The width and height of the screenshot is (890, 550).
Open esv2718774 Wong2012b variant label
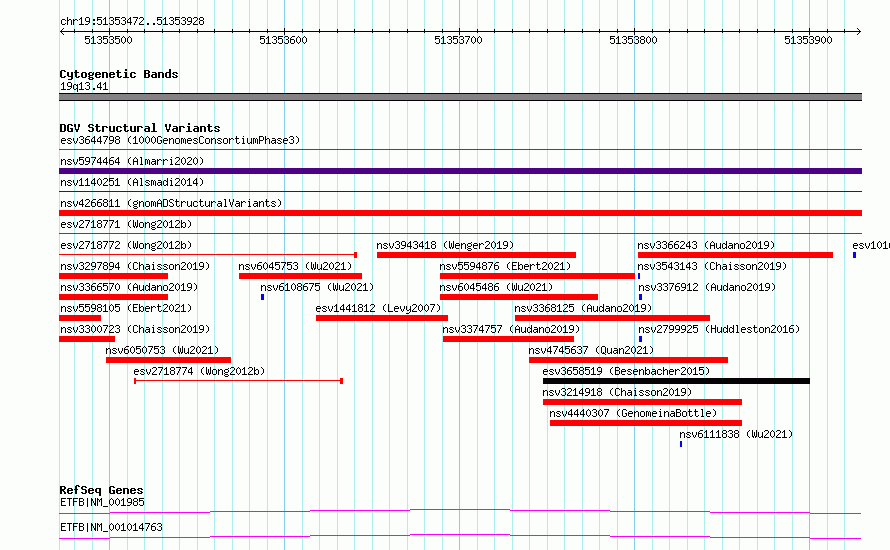(199, 371)
